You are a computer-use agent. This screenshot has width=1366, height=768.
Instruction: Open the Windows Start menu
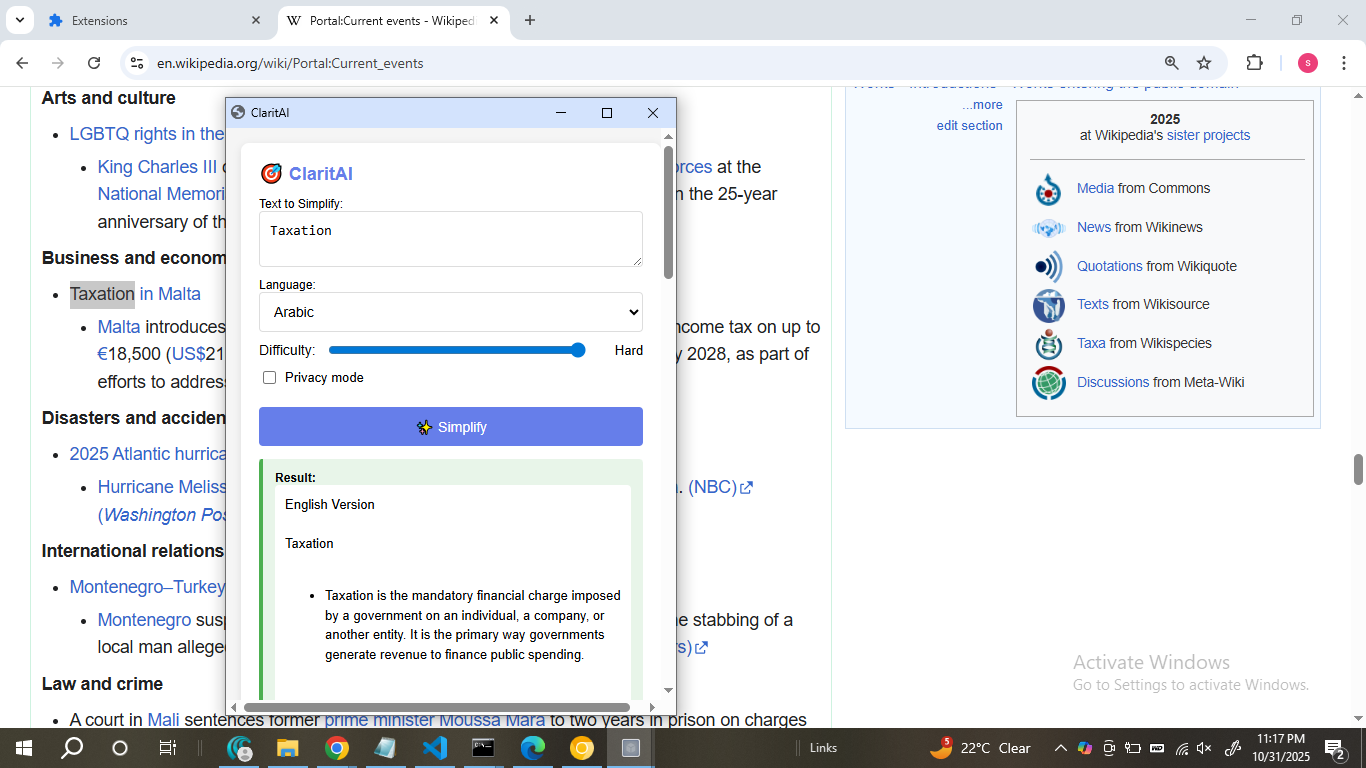(x=23, y=748)
